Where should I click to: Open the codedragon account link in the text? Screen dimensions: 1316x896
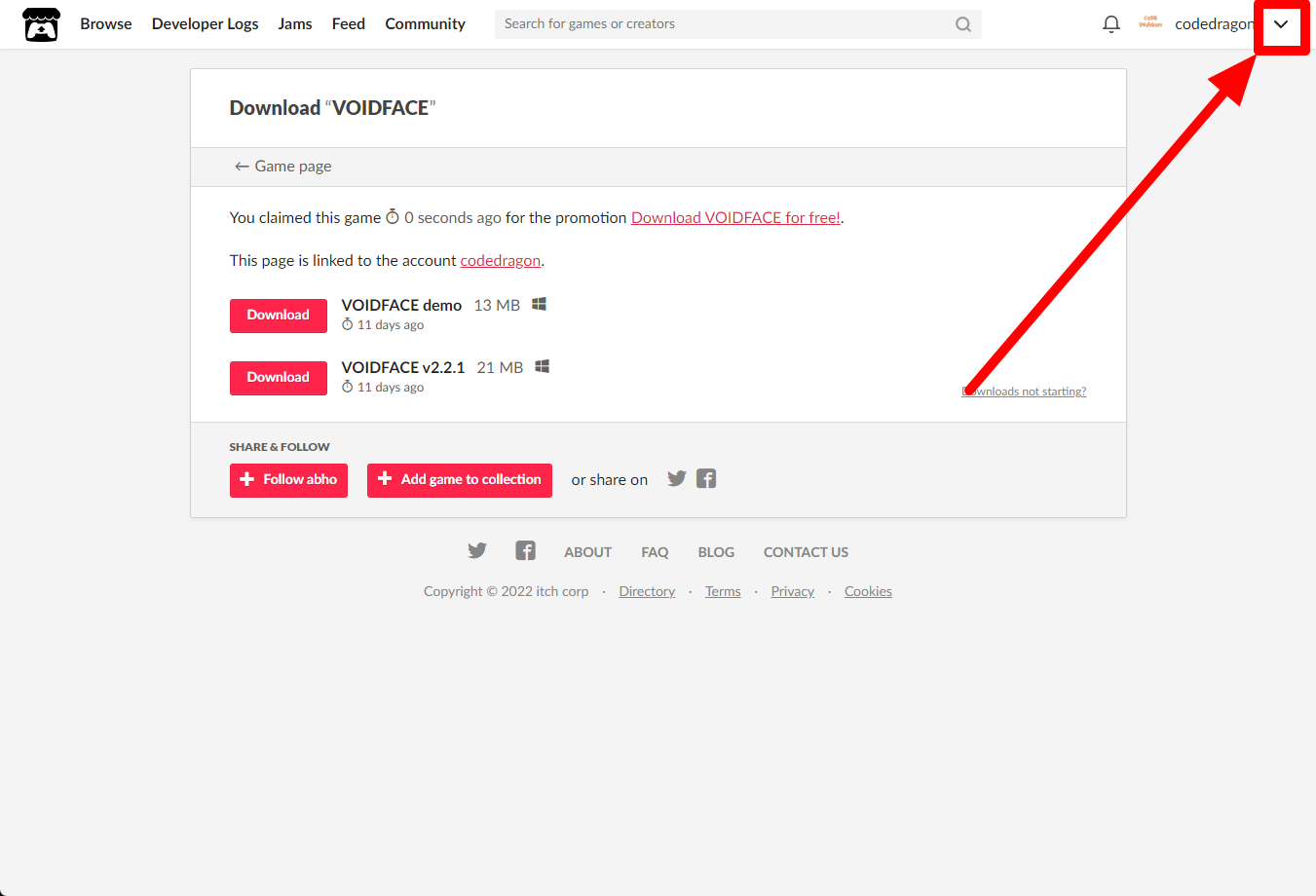(501, 261)
